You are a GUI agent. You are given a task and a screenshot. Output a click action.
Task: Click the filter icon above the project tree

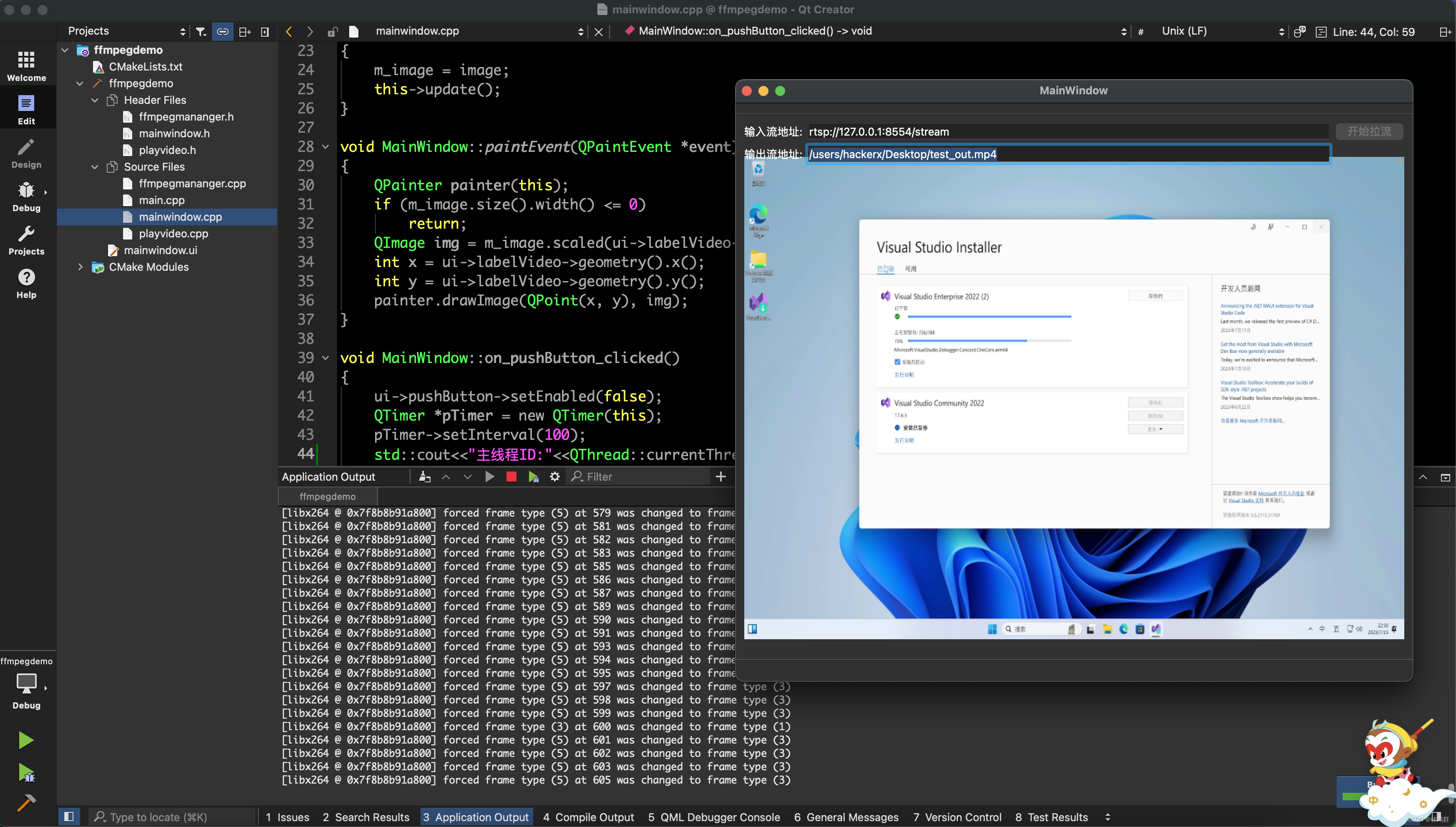tap(200, 31)
